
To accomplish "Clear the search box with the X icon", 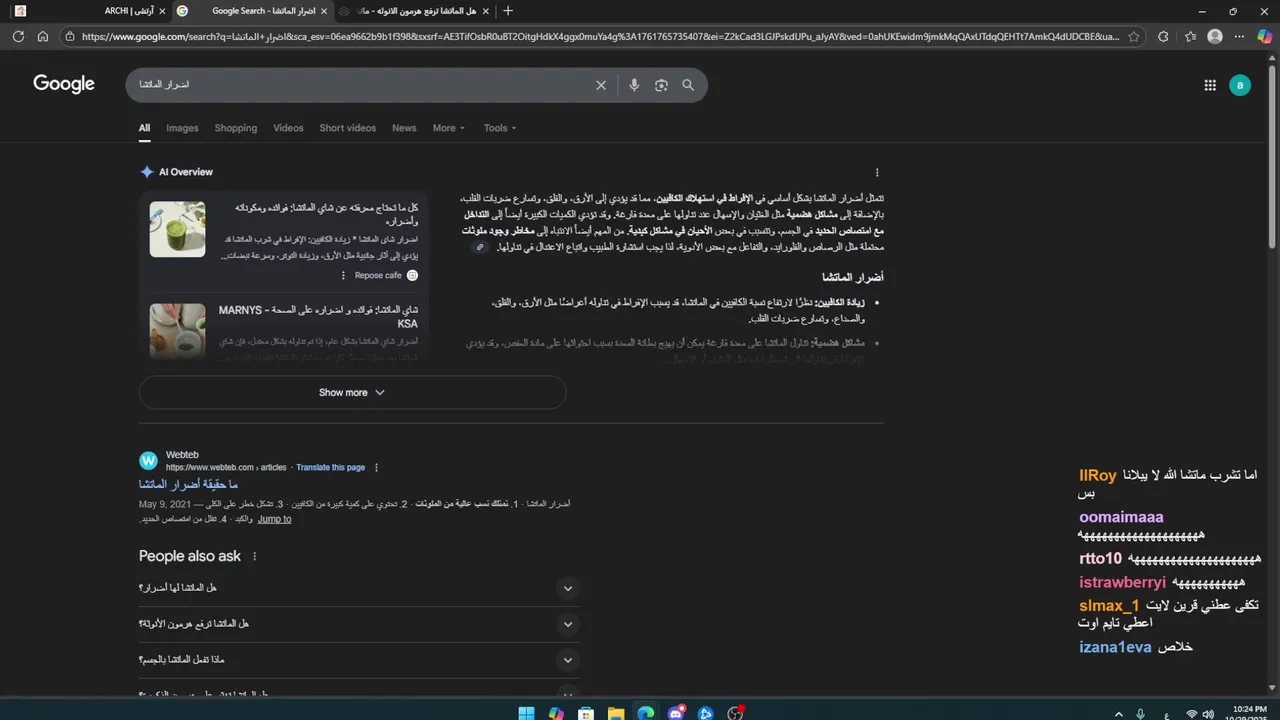I will point(601,85).
